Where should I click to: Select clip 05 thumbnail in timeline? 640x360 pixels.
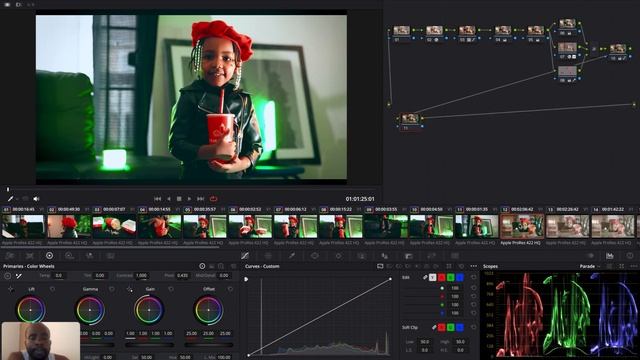tap(205, 226)
